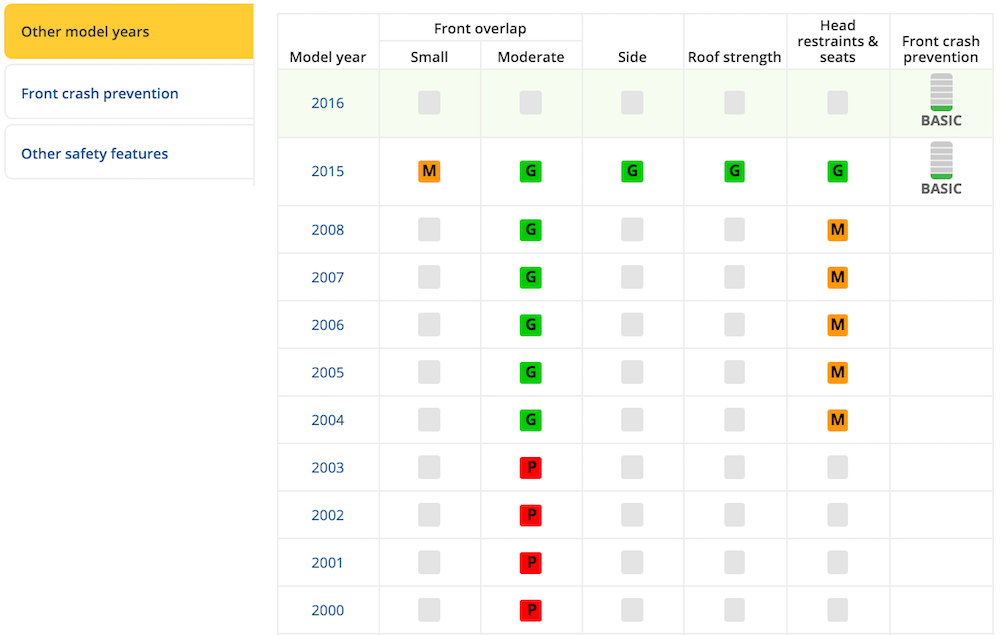Open the 2003 model year link
Screen dimensions: 1000x635
328,468
